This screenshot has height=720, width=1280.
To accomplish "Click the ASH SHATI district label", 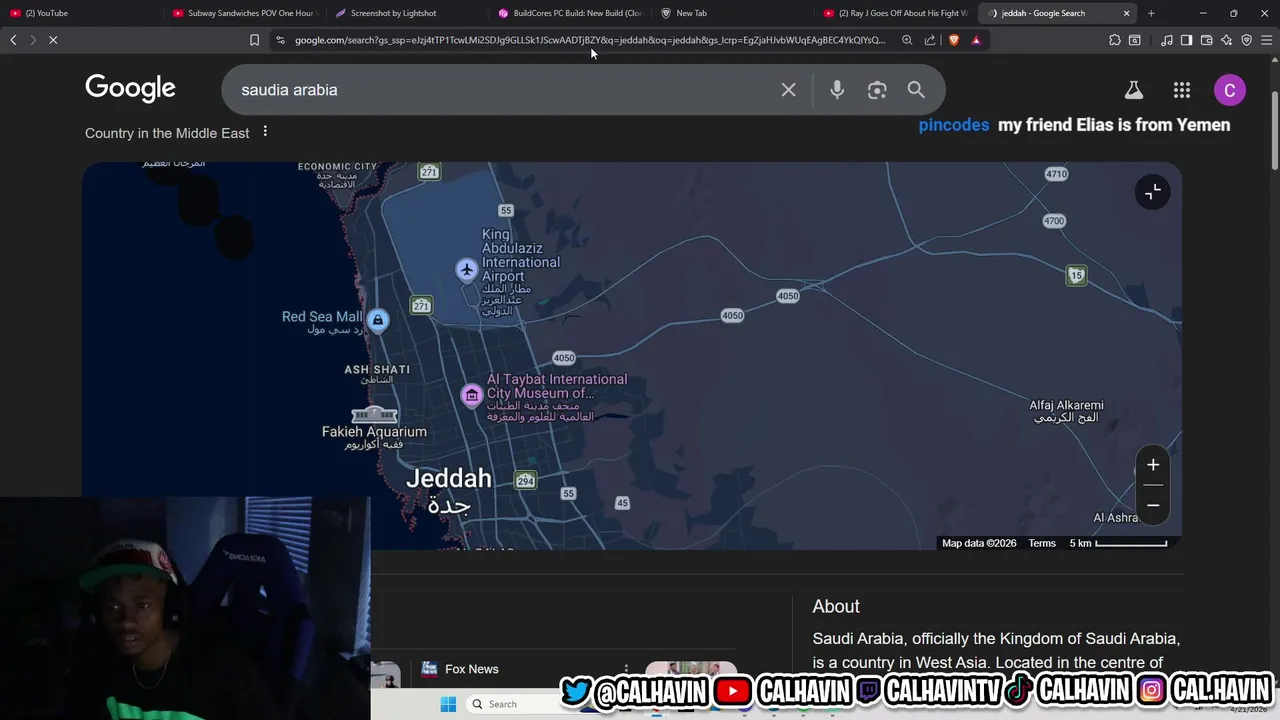I will [x=377, y=370].
